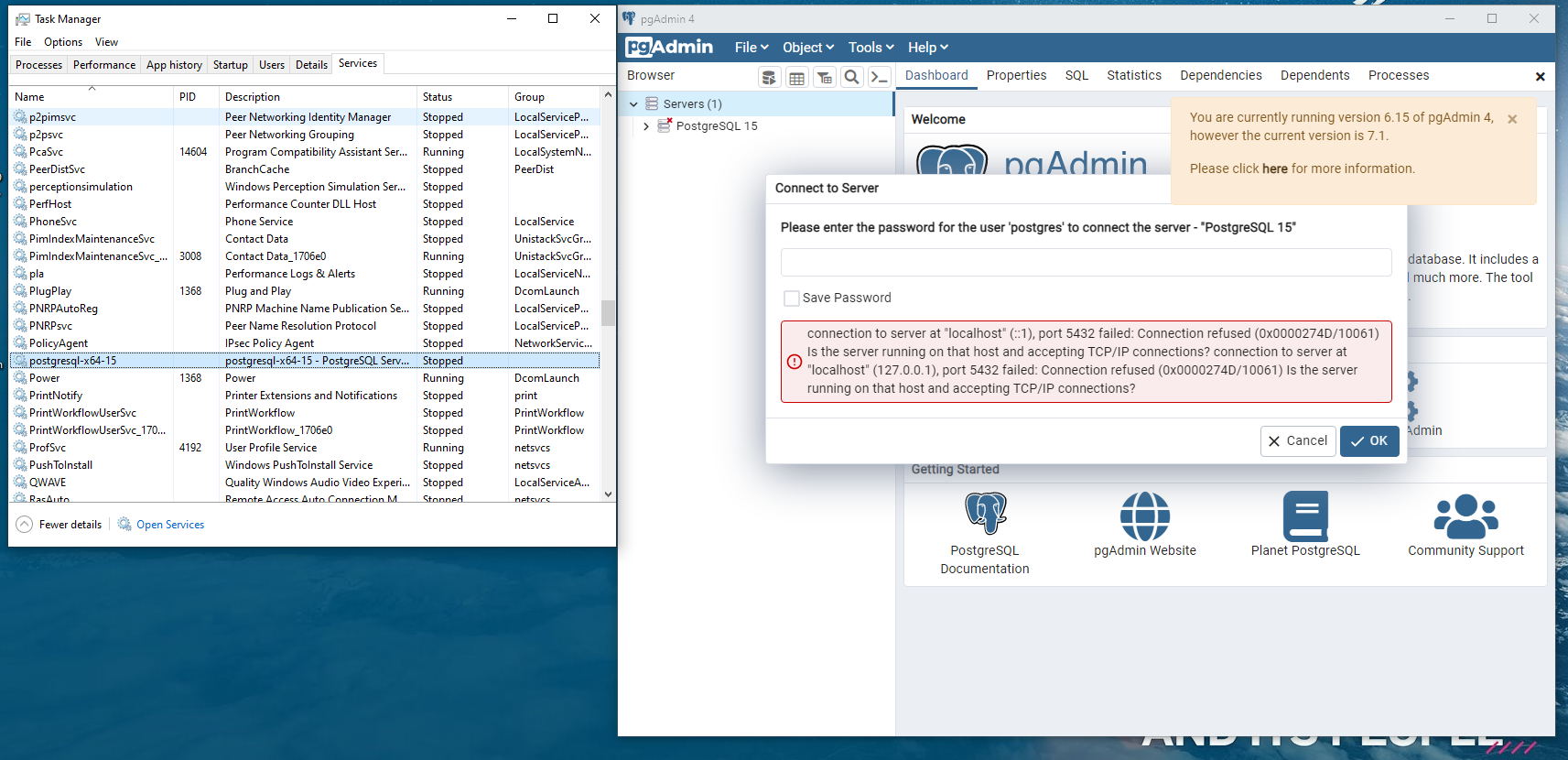Open the Planet PostgreSQL book icon
The height and width of the screenshot is (760, 1568).
coord(1304,516)
